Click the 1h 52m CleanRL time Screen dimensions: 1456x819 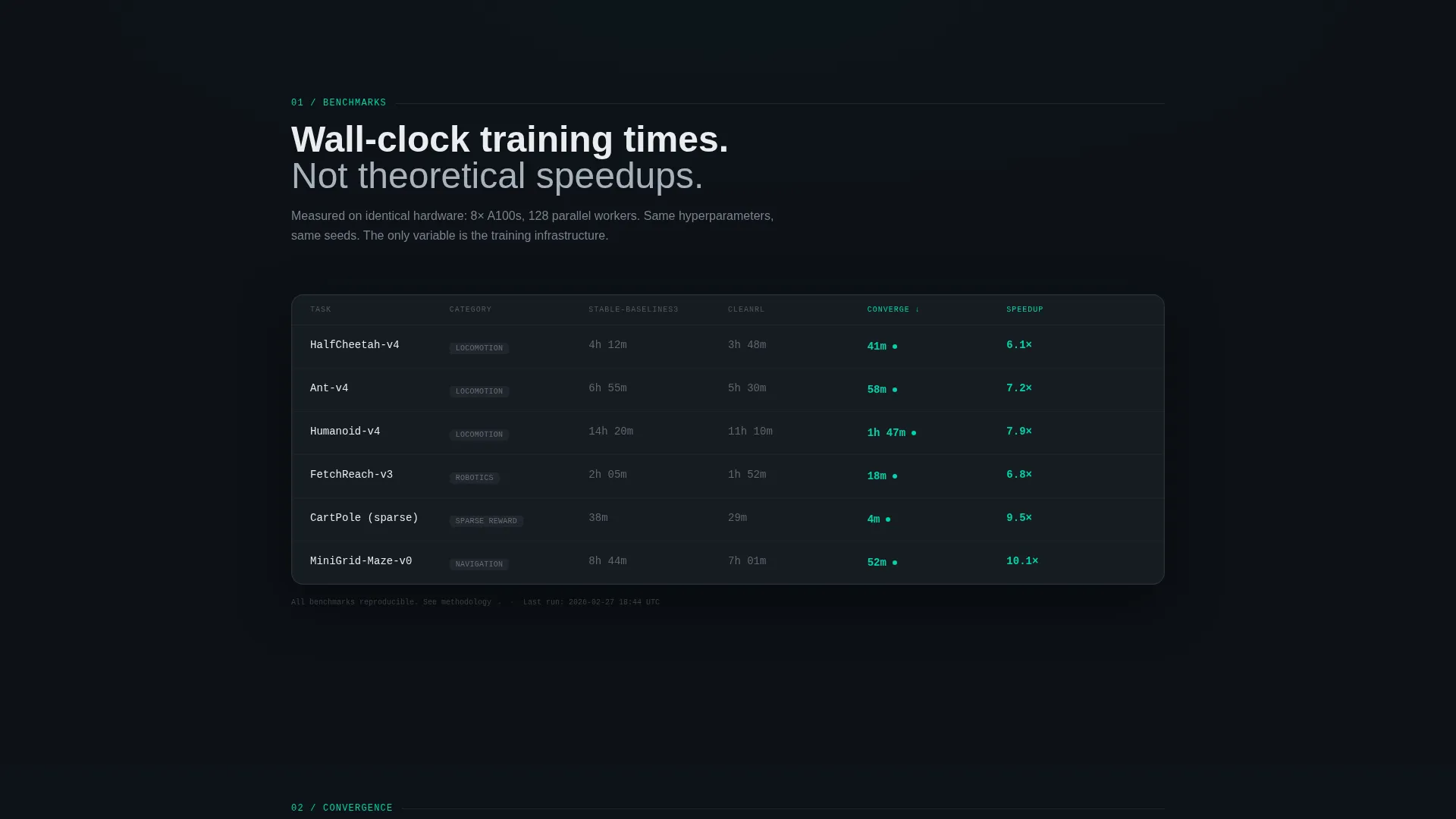[x=747, y=475]
